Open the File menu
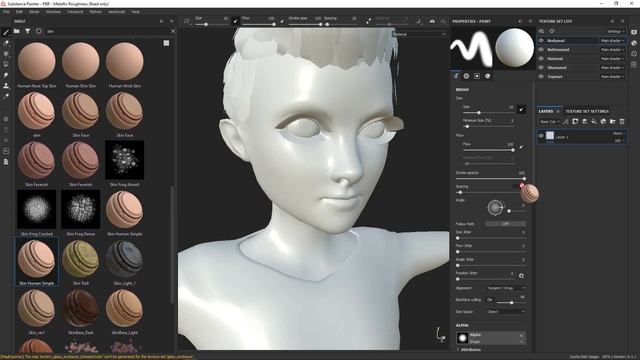This screenshot has width=640, height=360. (x=6, y=12)
